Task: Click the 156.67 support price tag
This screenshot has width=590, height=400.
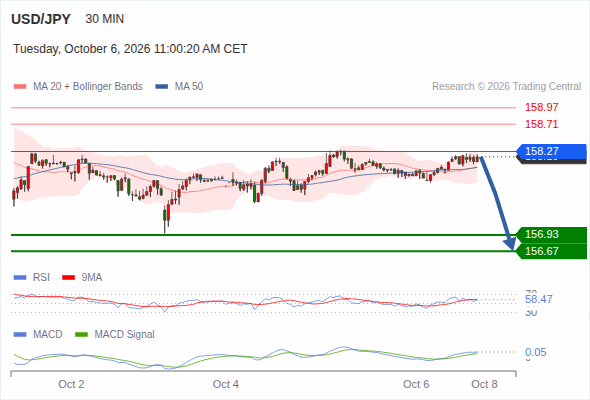Action: [x=552, y=251]
